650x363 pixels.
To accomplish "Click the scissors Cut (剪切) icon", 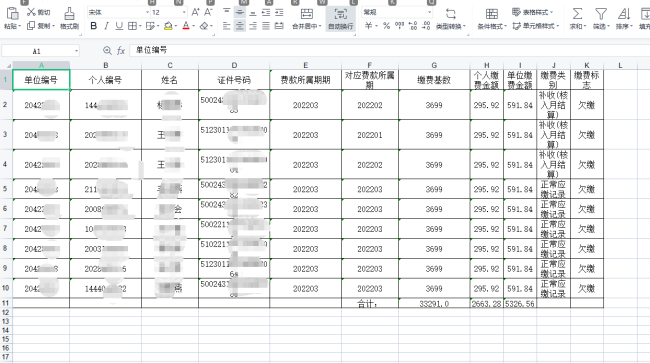I will [x=31, y=12].
